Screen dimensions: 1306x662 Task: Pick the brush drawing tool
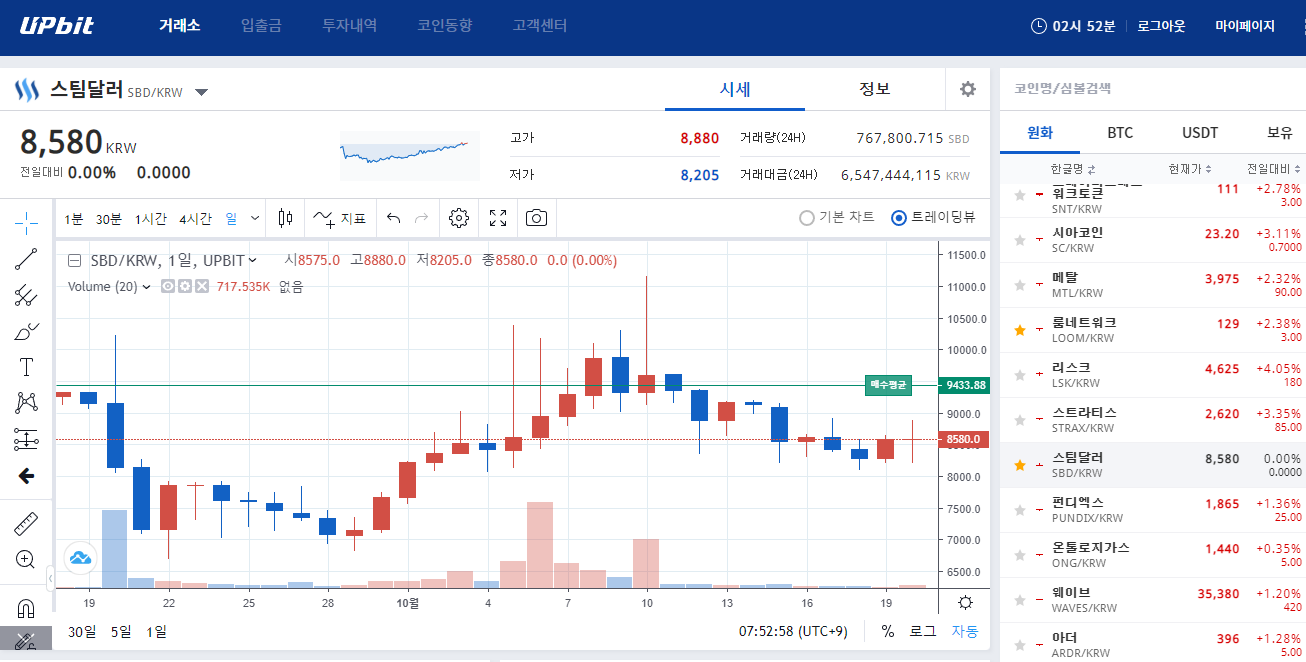coord(26,331)
